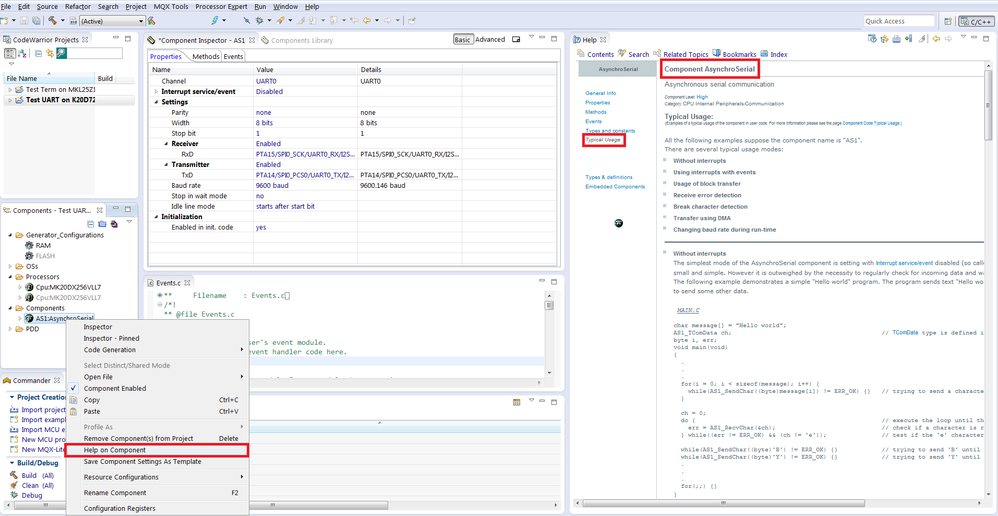Image resolution: width=998 pixels, height=516 pixels.
Task: Expand the Interrupt service/event property row
Action: click(156, 92)
